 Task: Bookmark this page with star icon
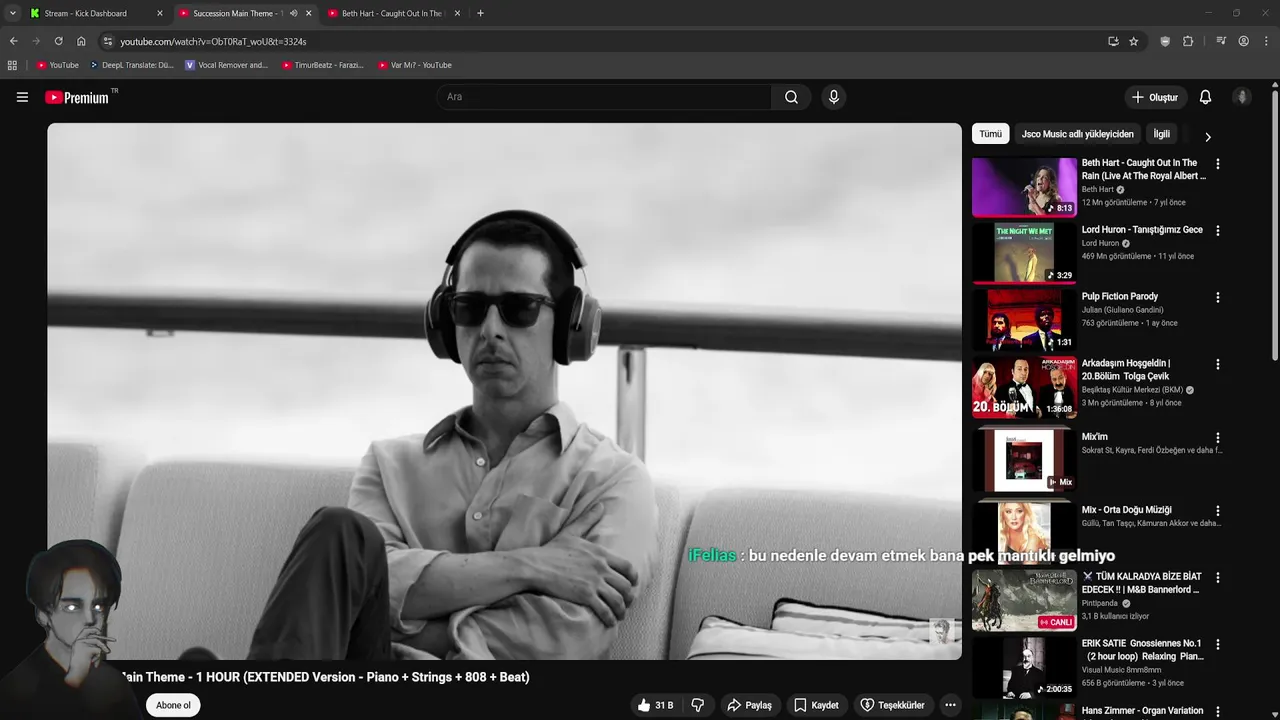coord(1133,41)
